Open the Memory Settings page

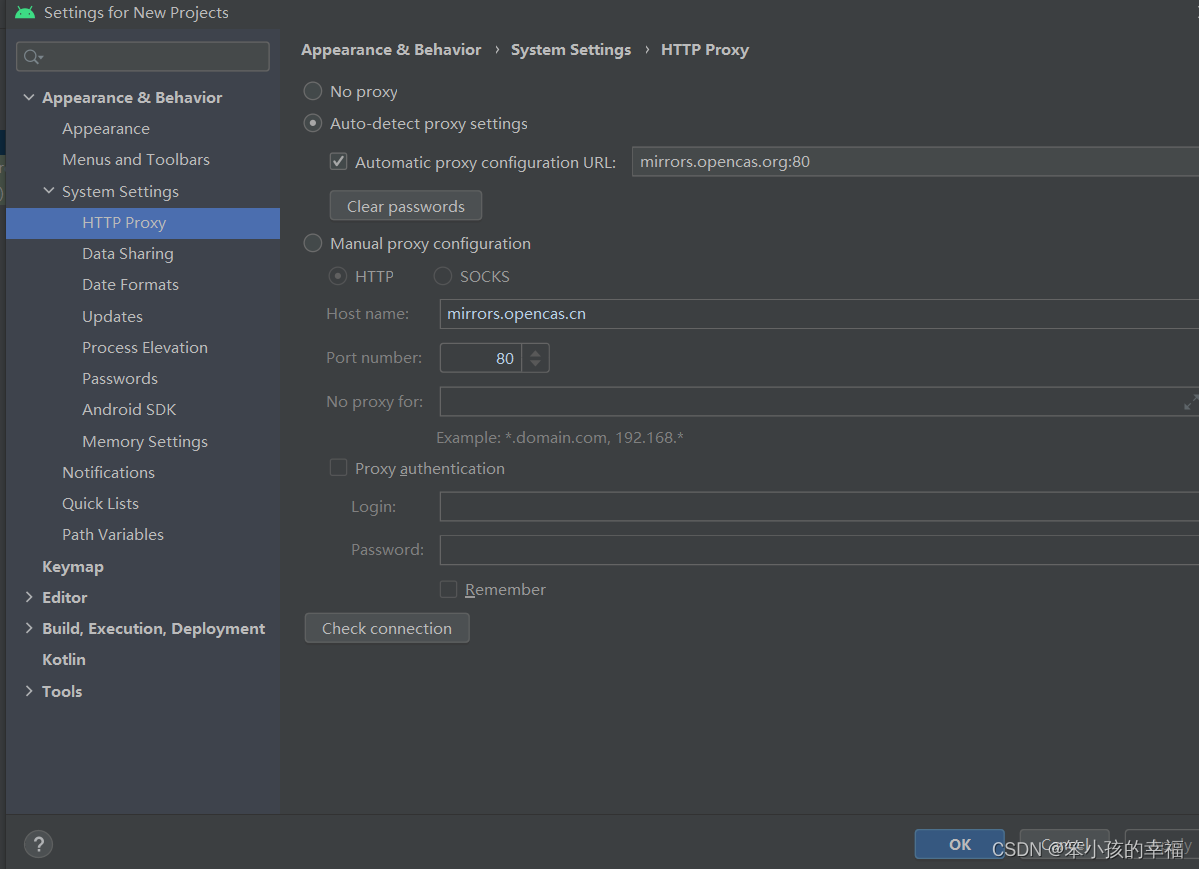(145, 441)
